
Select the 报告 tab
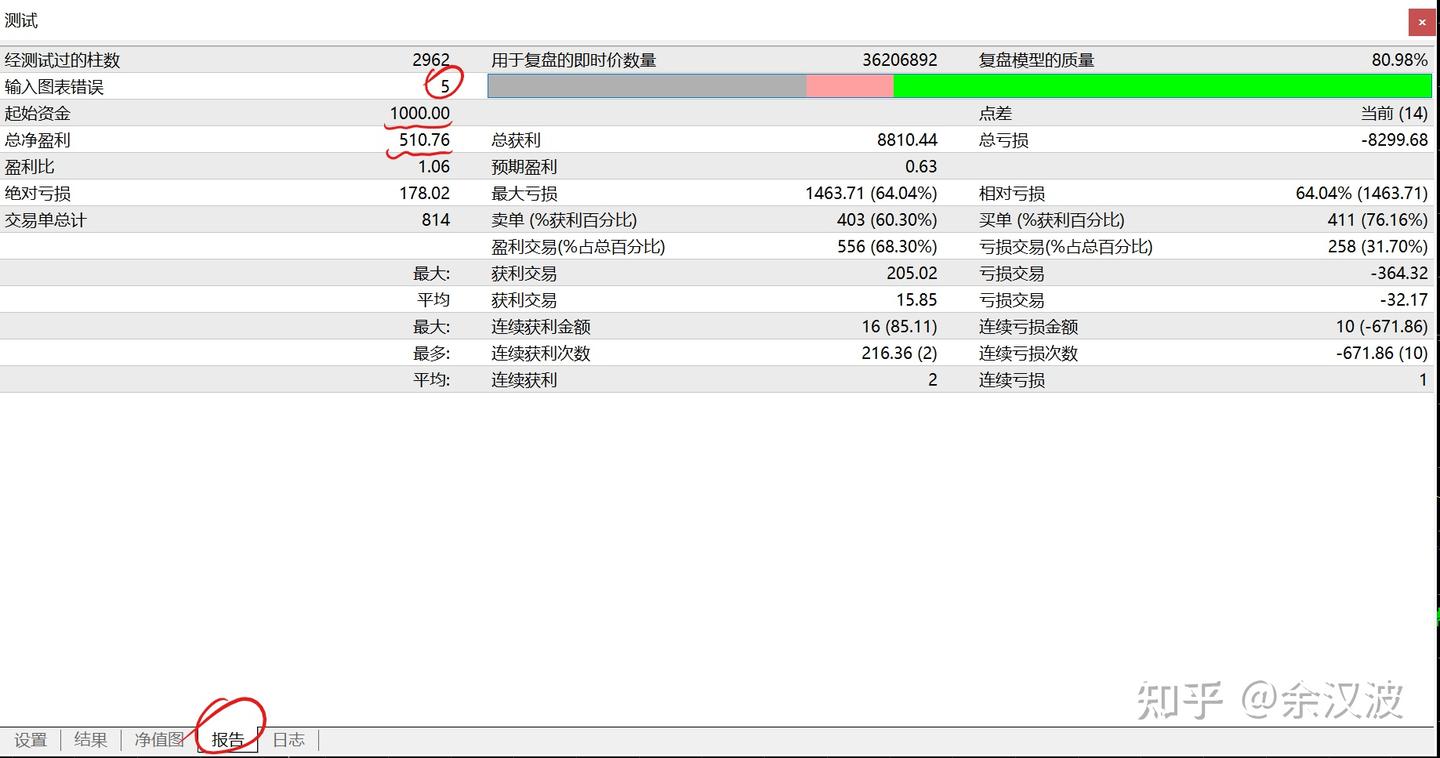(x=228, y=740)
